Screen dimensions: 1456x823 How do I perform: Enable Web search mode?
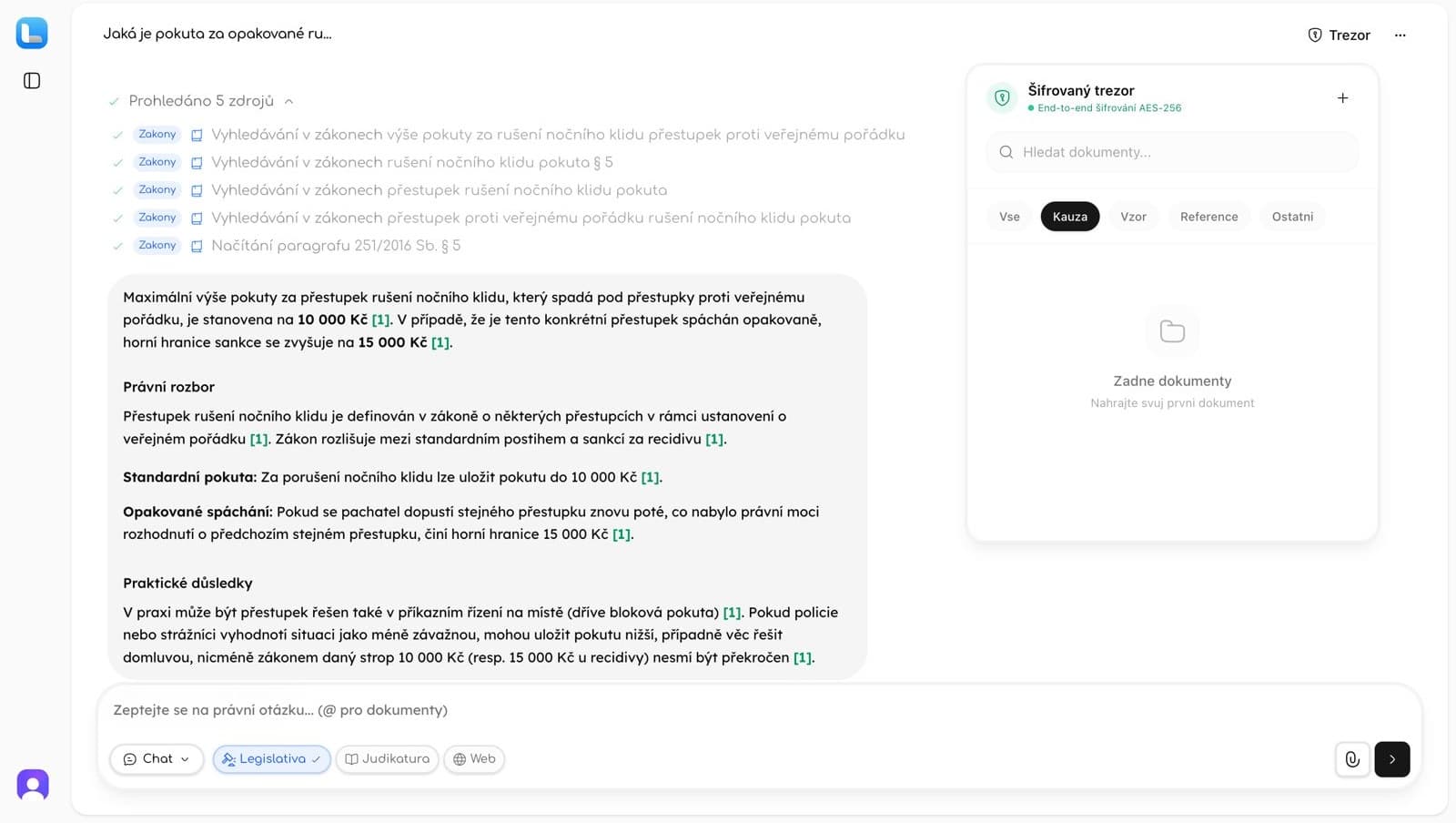click(x=473, y=758)
